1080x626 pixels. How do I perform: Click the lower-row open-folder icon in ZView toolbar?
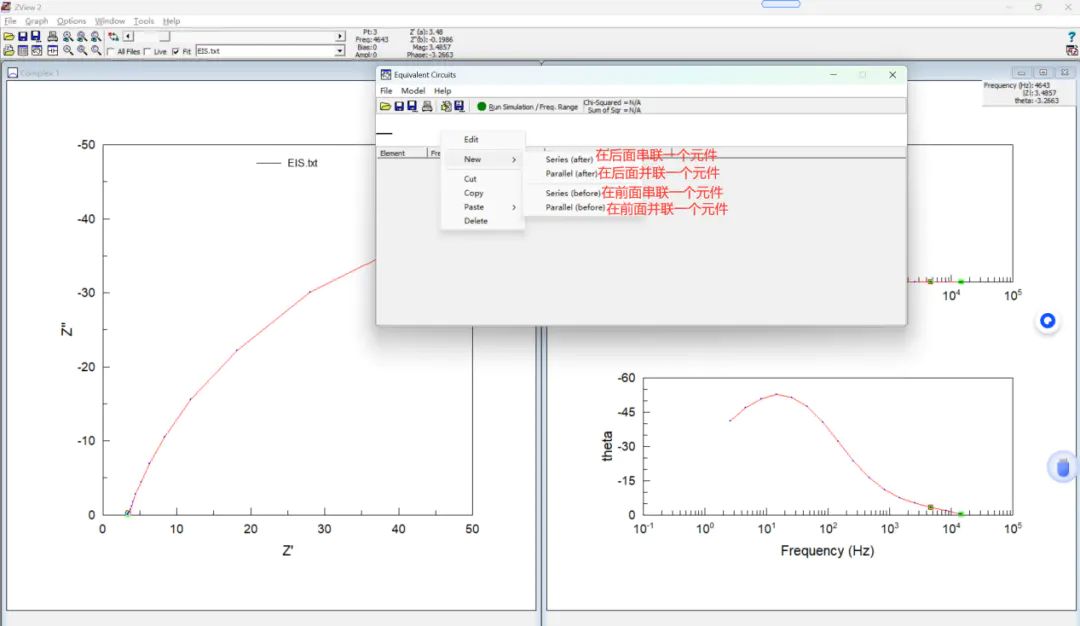point(9,51)
